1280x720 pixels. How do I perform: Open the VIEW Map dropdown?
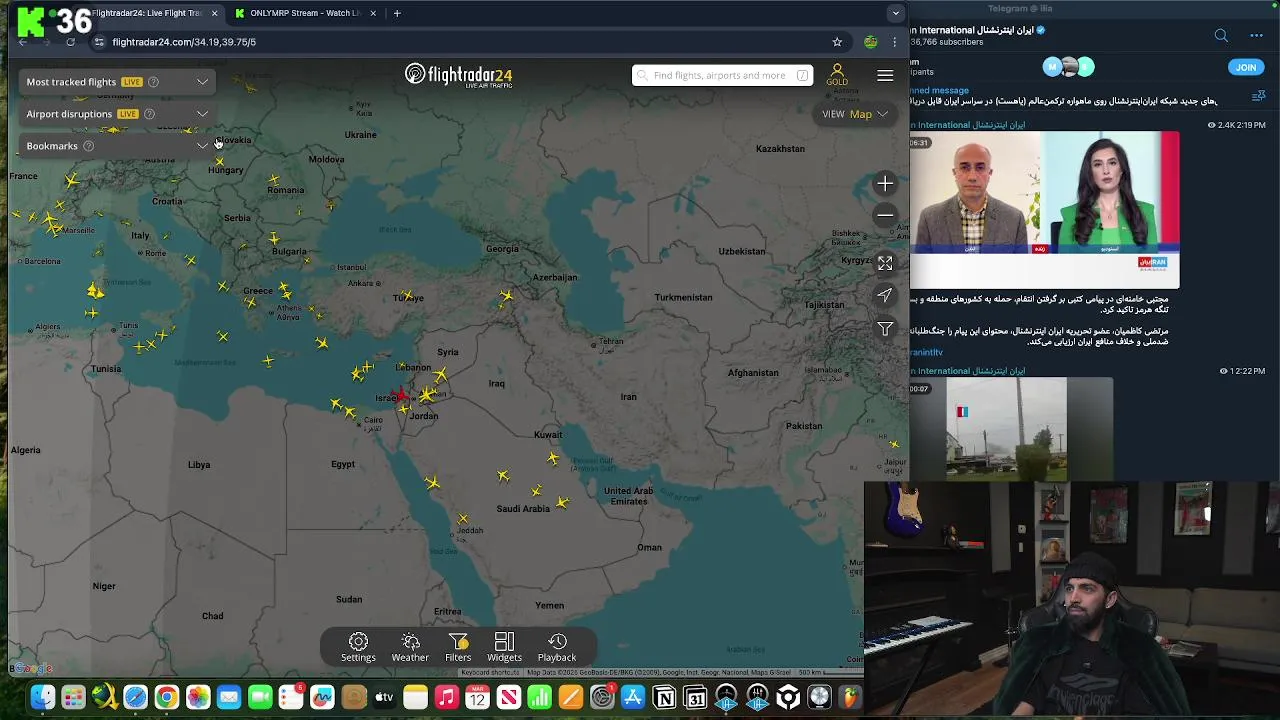click(855, 114)
